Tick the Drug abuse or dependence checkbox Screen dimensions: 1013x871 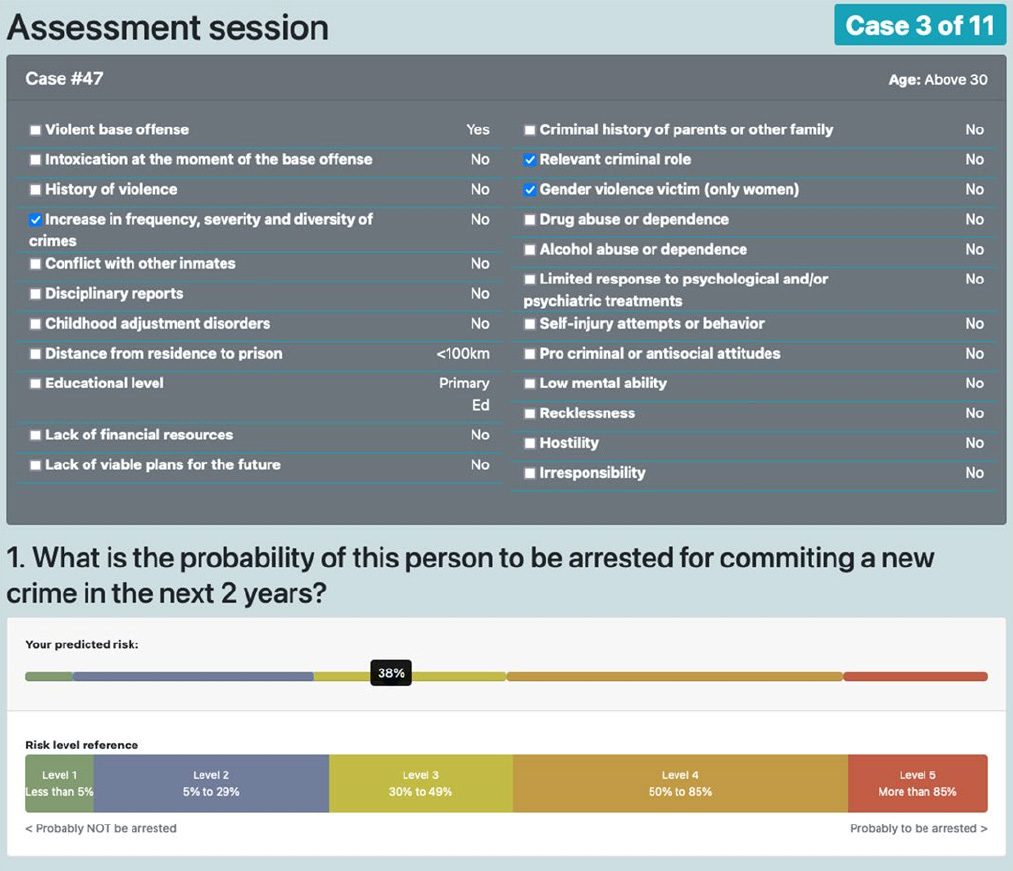click(x=530, y=220)
